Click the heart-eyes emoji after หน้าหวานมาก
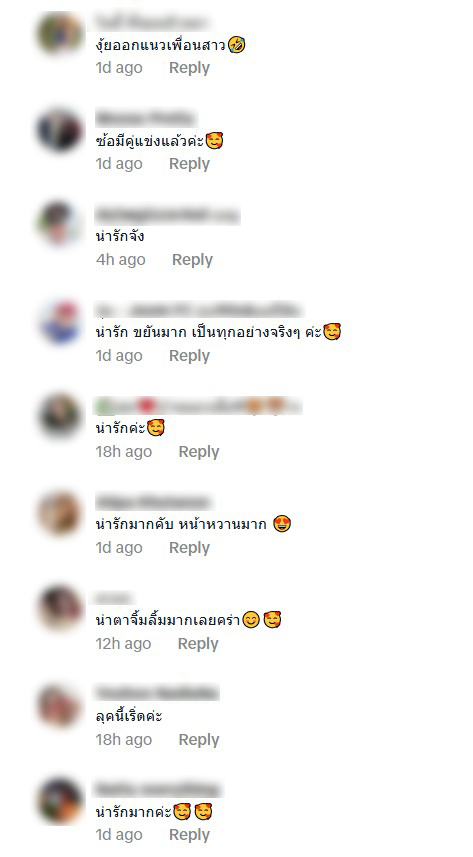Image resolution: width=473 pixels, height=857 pixels. click(282, 524)
